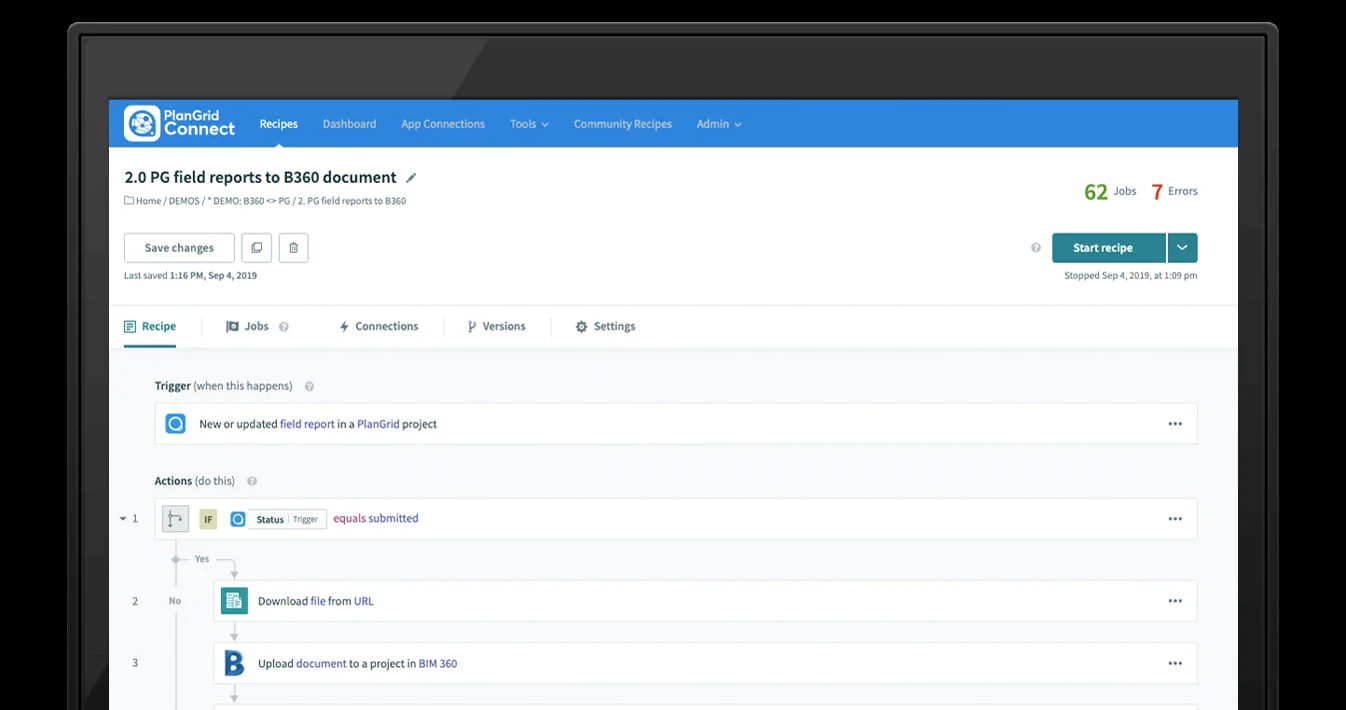Open Recipes in top navigation
This screenshot has width=1346, height=710.
(x=279, y=124)
